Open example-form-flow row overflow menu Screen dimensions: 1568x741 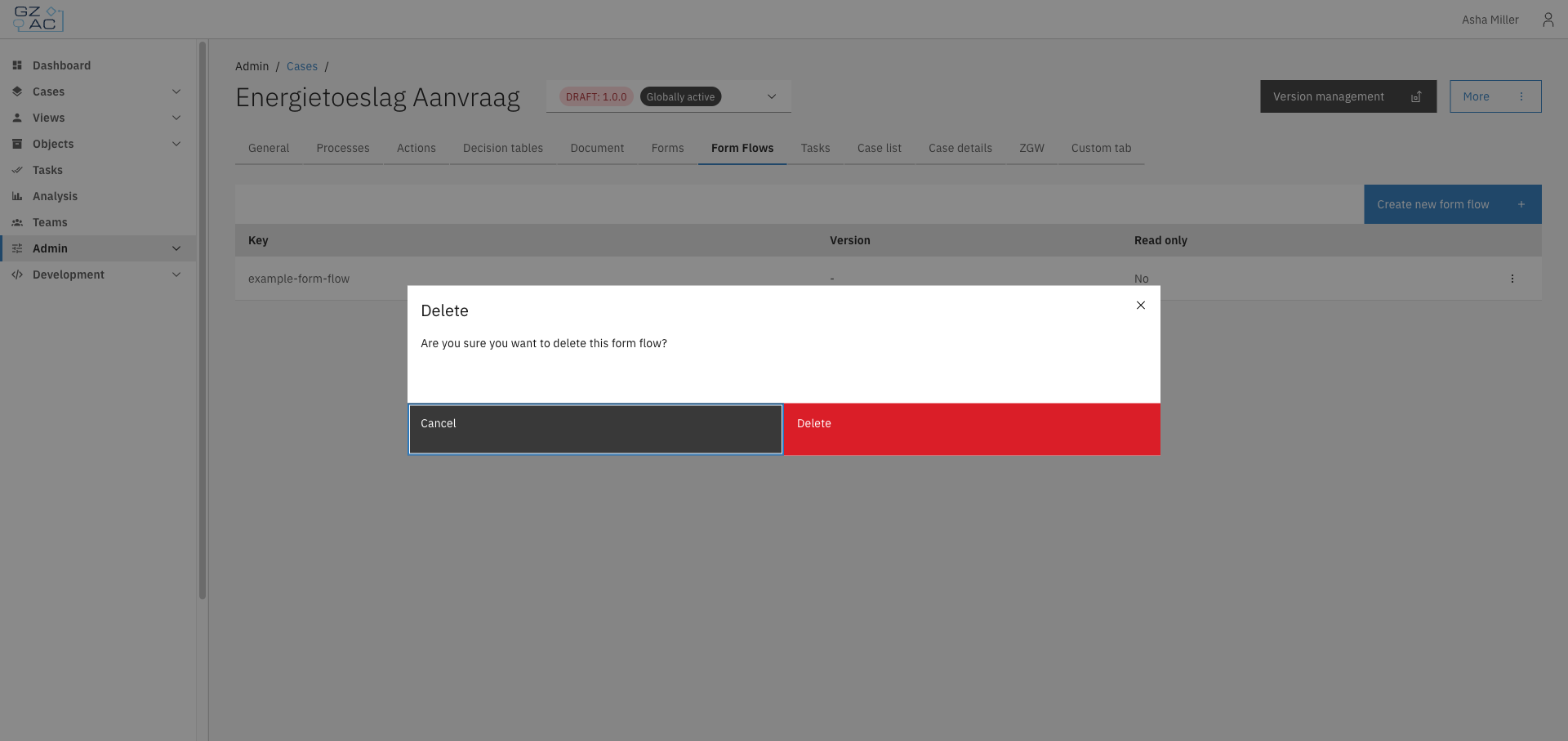(x=1512, y=279)
